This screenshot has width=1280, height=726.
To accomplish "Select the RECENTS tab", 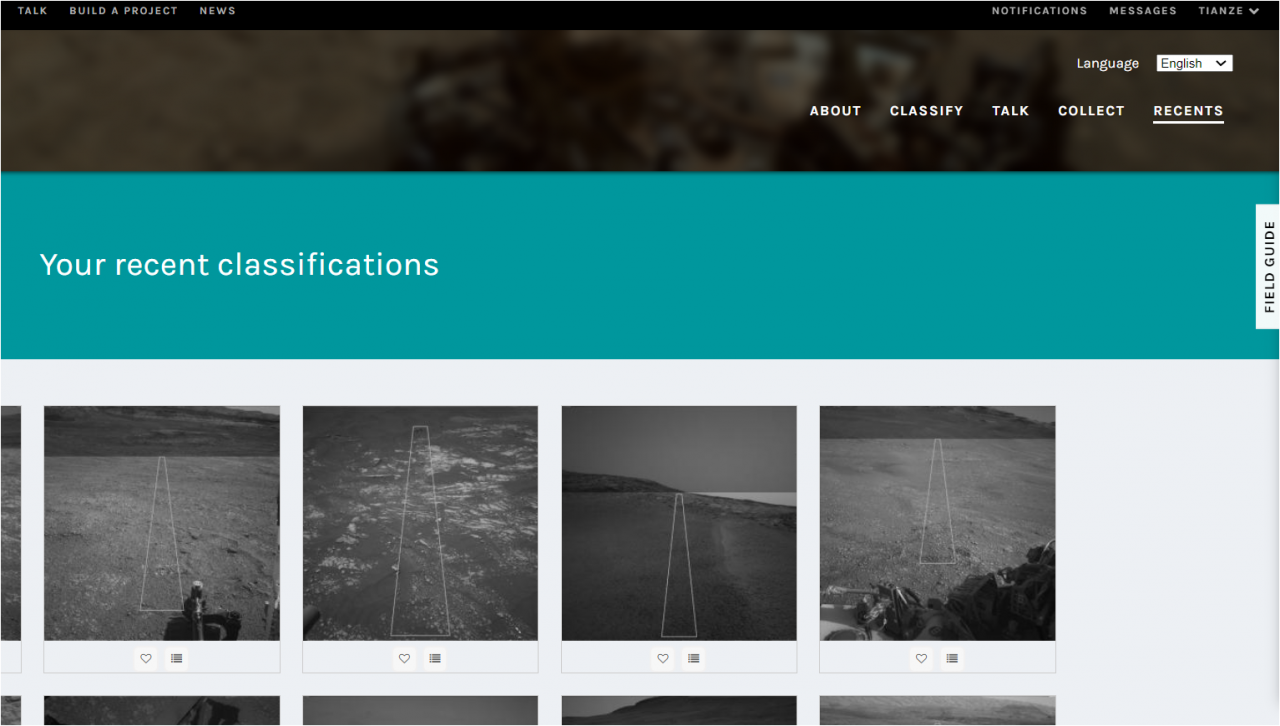I will [x=1188, y=111].
